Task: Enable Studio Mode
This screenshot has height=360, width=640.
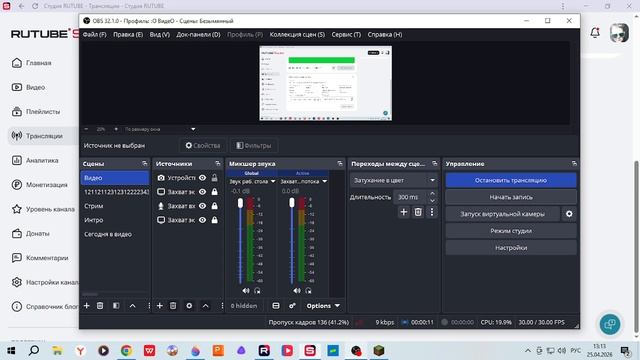Action: pyautogui.click(x=511, y=231)
